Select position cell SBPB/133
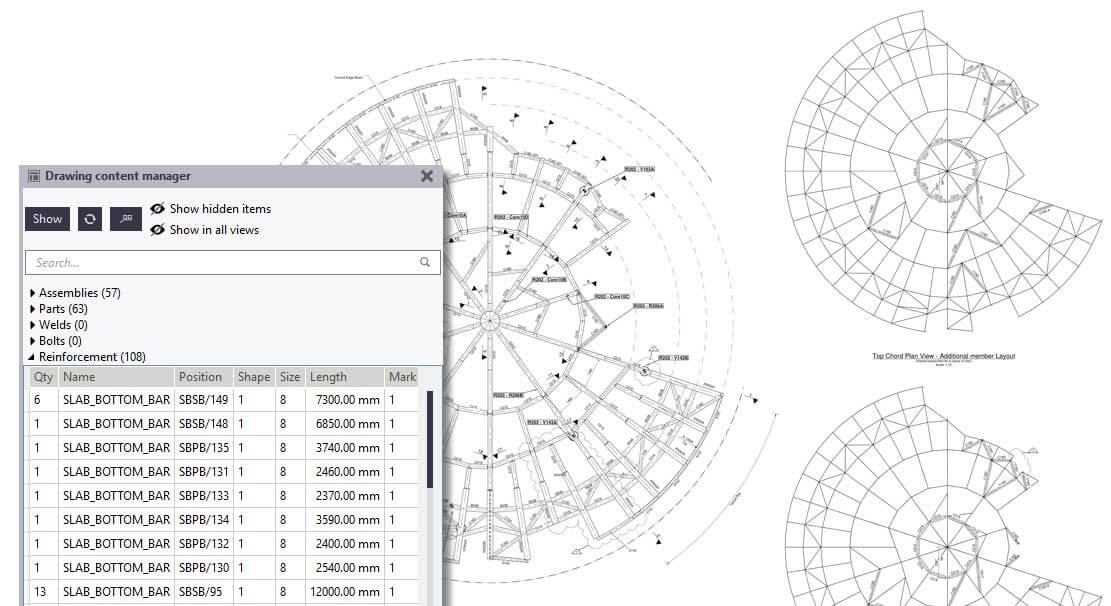The width and height of the screenshot is (1111, 606). coord(203,496)
